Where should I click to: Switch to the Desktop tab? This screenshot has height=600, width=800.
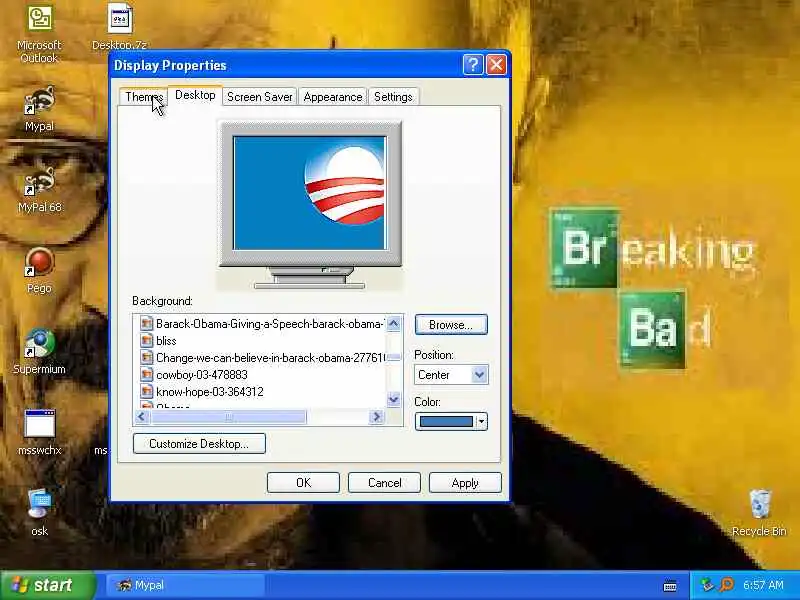(x=195, y=95)
